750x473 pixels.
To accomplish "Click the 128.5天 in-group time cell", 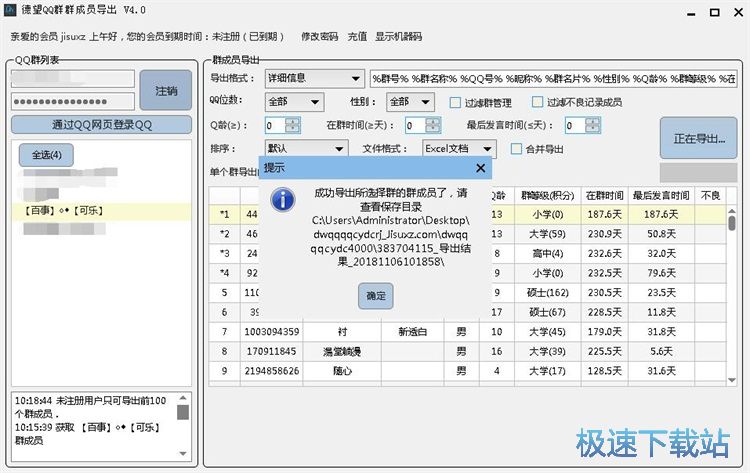I will [605, 371].
